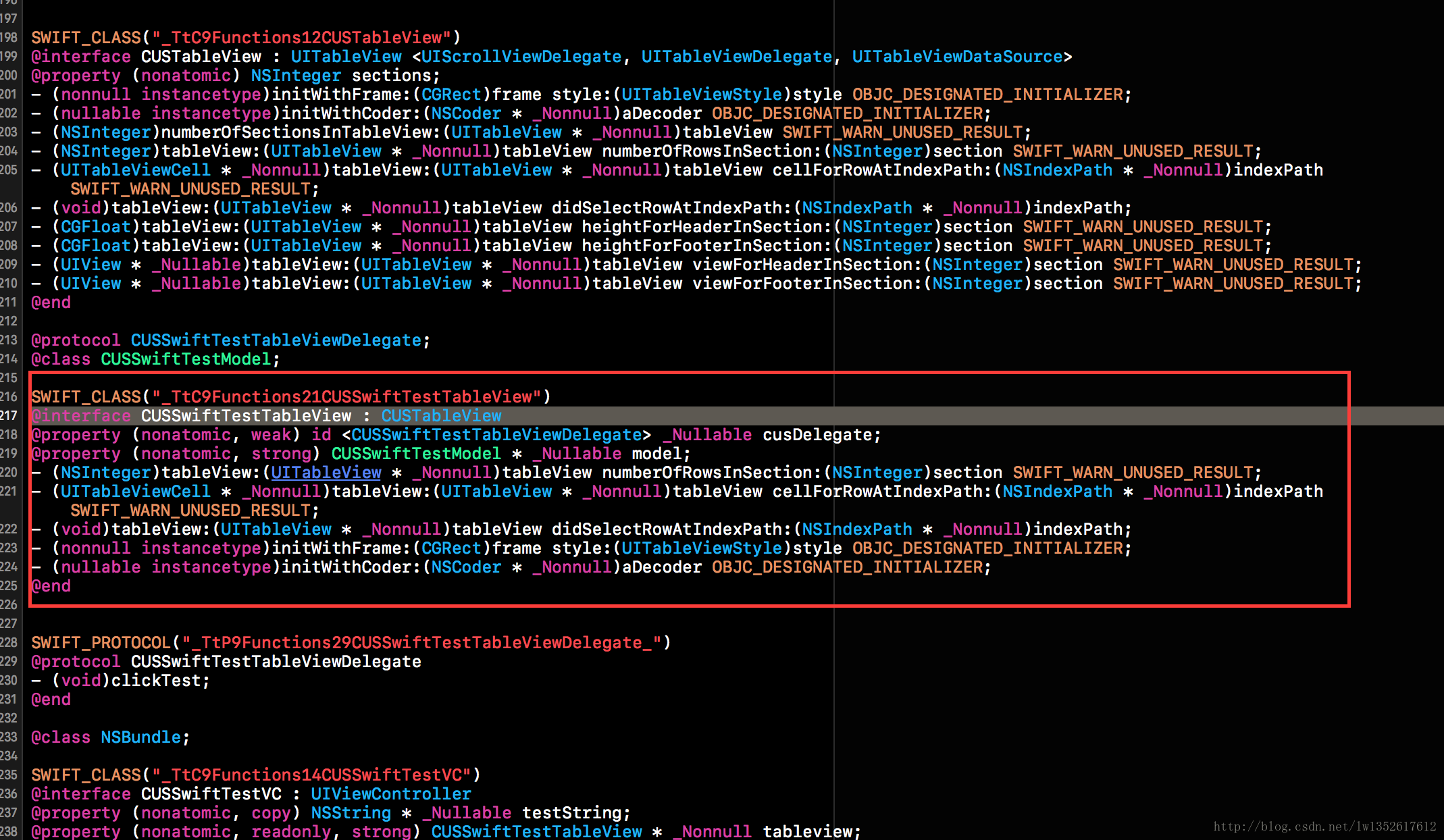Image resolution: width=1444 pixels, height=840 pixels.
Task: Click the "_TtC9Functions12CUSTableView" string on line 198
Action: click(301, 38)
